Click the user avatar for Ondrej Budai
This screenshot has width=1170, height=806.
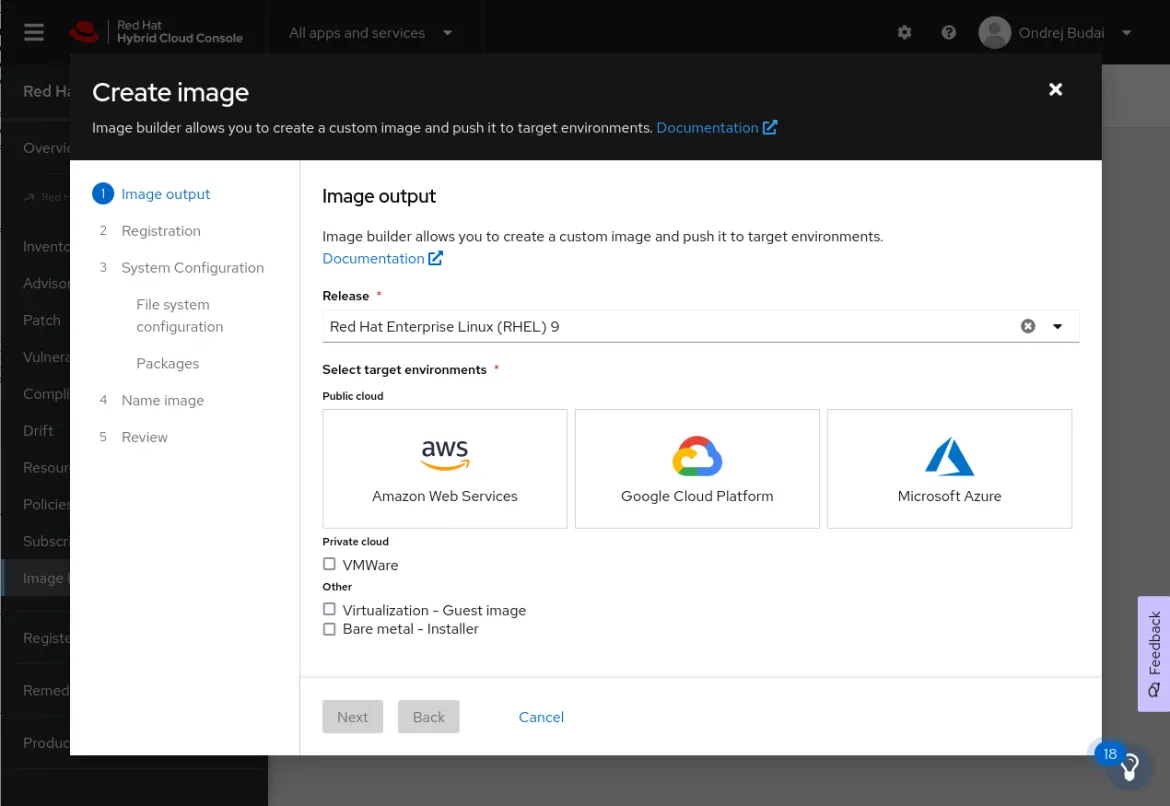(994, 33)
